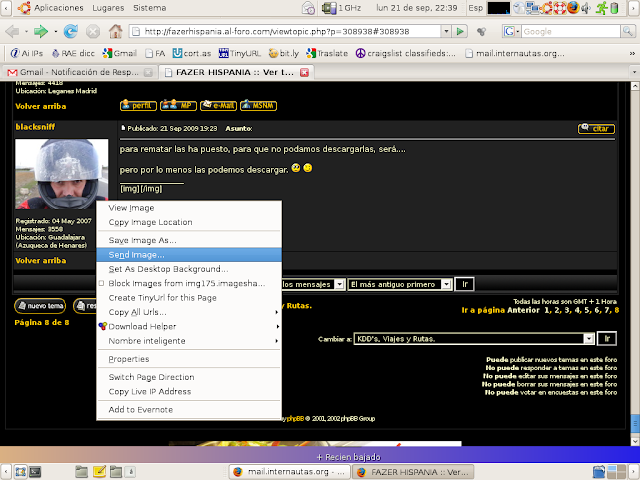This screenshot has height=480, width=640.
Task: Click the MP private message button
Action: coord(178,106)
